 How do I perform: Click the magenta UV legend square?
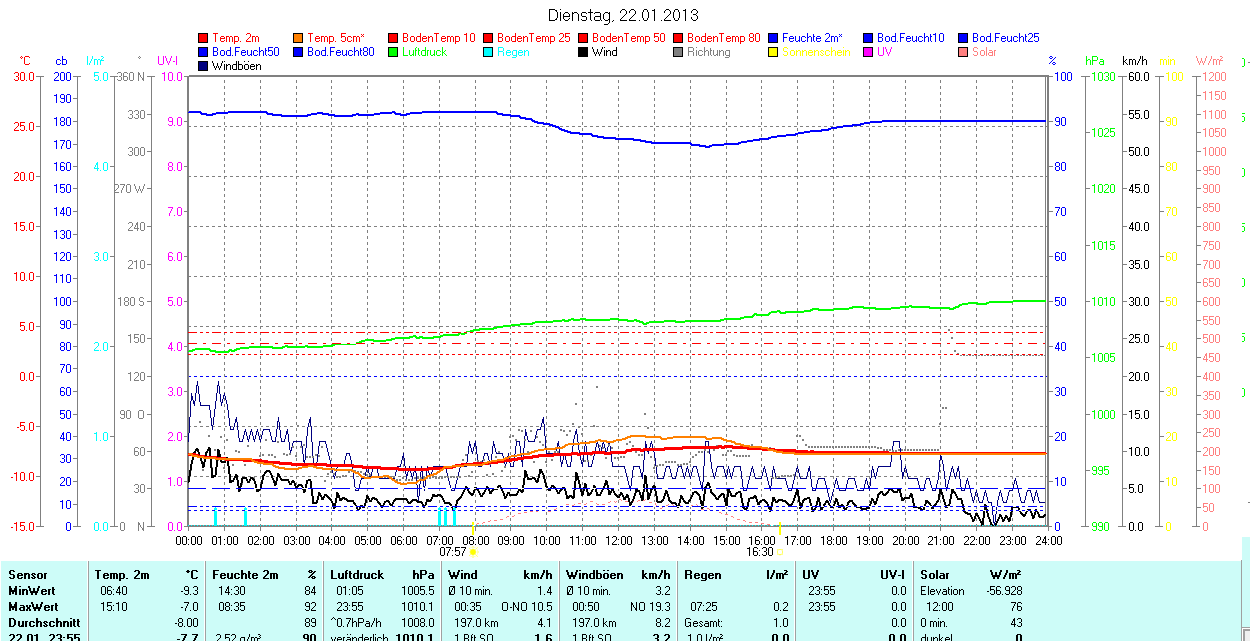[x=869, y=52]
